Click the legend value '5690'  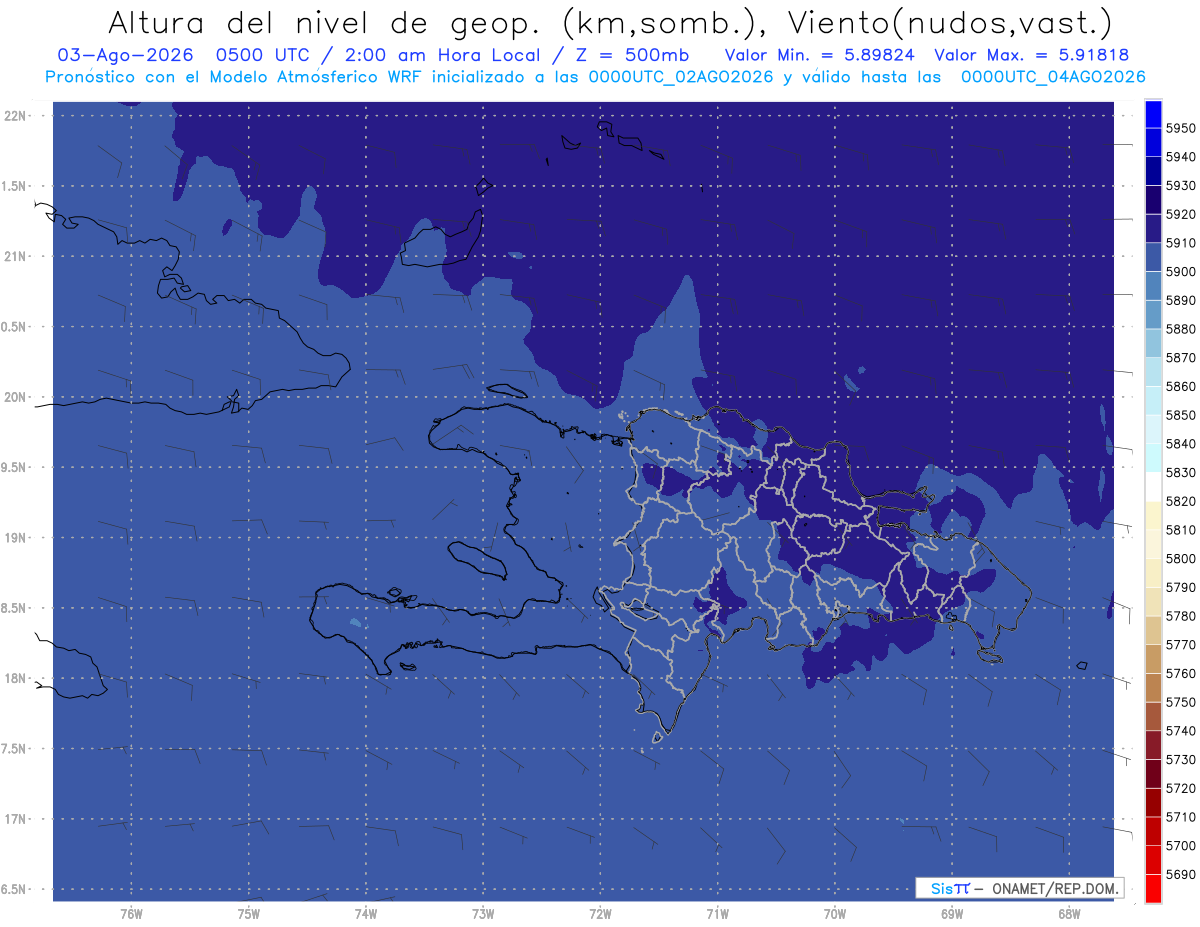(1180, 874)
